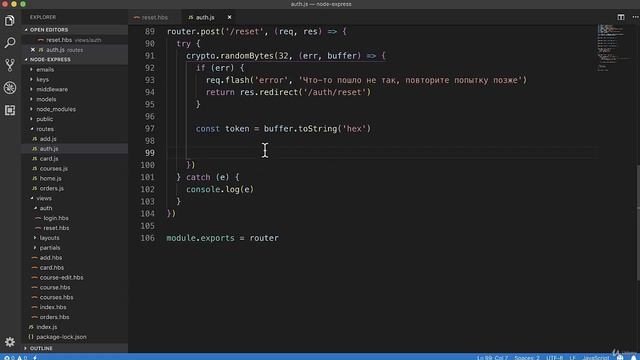Viewport: 640px width, 360px height.
Task: Collapse the views folder
Action: click(x=44, y=198)
